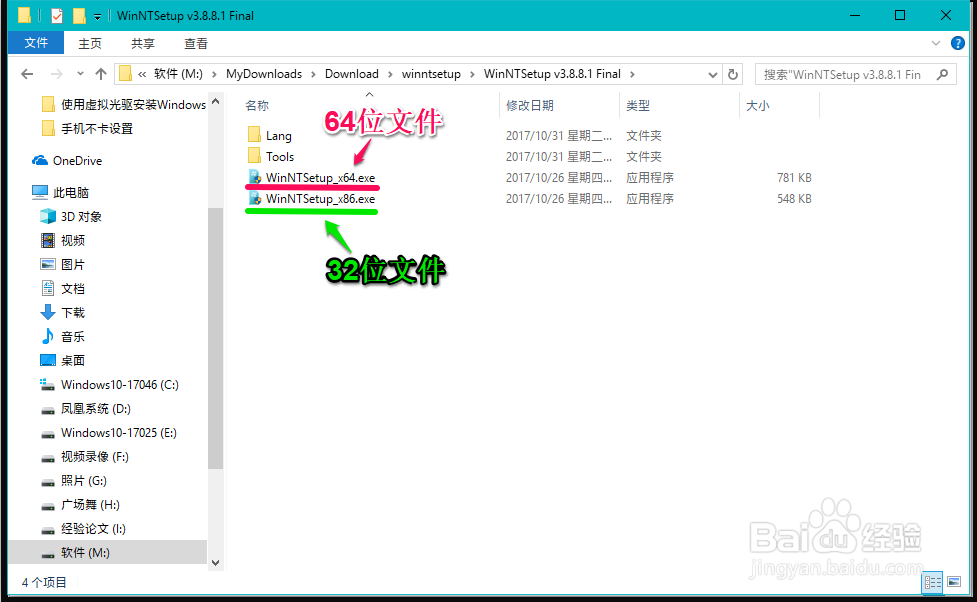Click the winntsetup breadcrumb

pyautogui.click(x=431, y=74)
